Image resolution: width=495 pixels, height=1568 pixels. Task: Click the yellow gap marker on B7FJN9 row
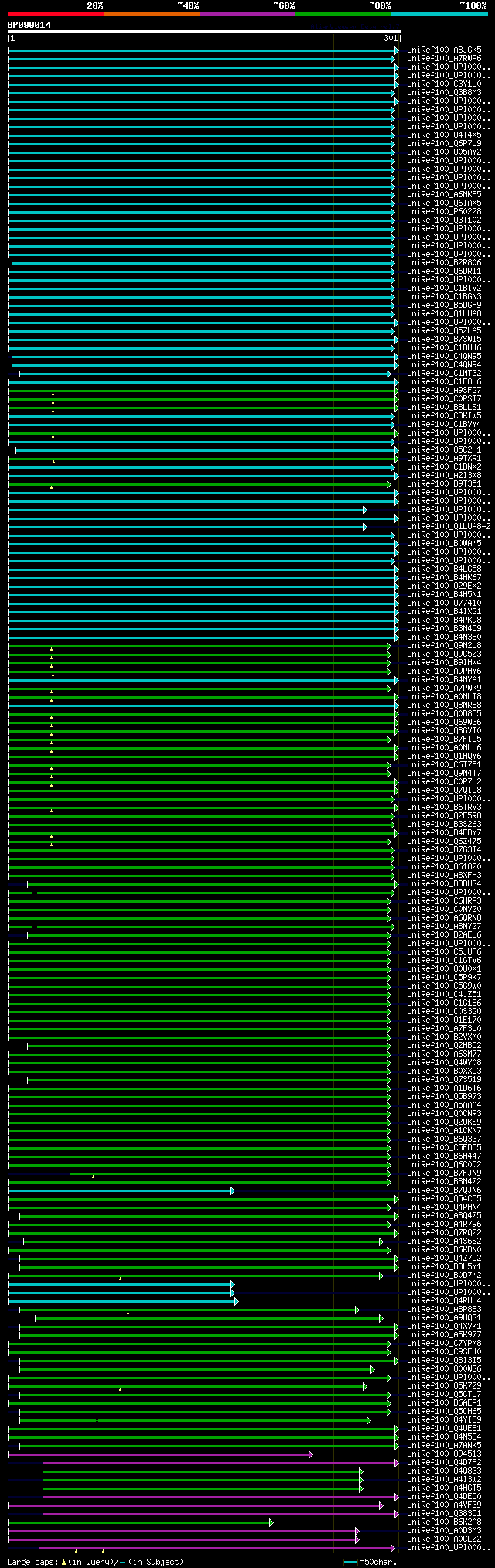tap(94, 1177)
